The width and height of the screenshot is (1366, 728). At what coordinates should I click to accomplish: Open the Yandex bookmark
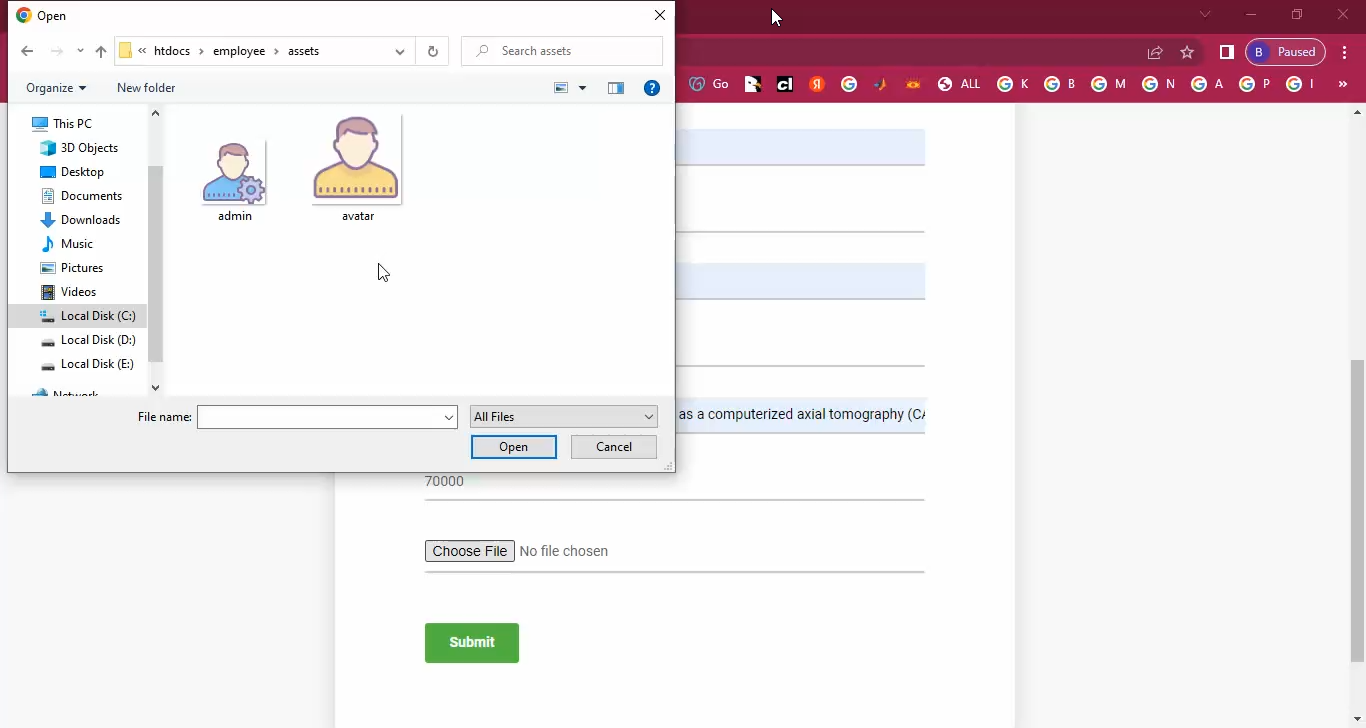click(817, 84)
